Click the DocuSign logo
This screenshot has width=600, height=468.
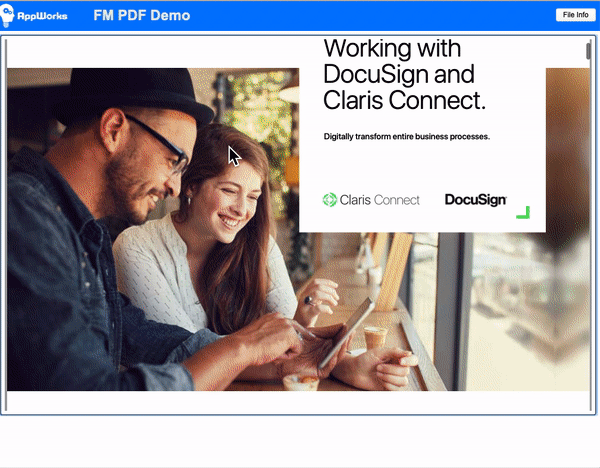click(476, 200)
